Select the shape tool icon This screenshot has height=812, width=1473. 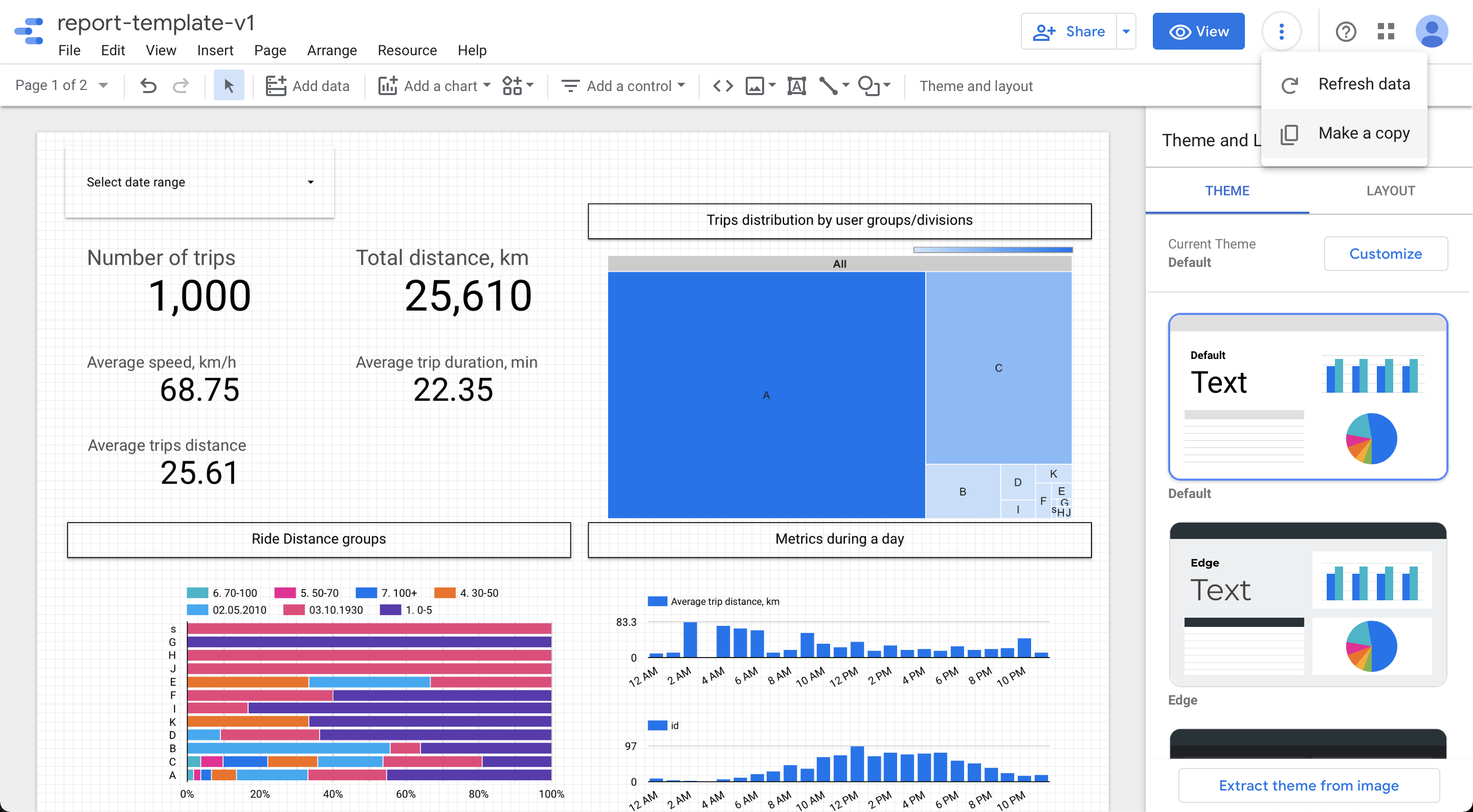coord(869,86)
